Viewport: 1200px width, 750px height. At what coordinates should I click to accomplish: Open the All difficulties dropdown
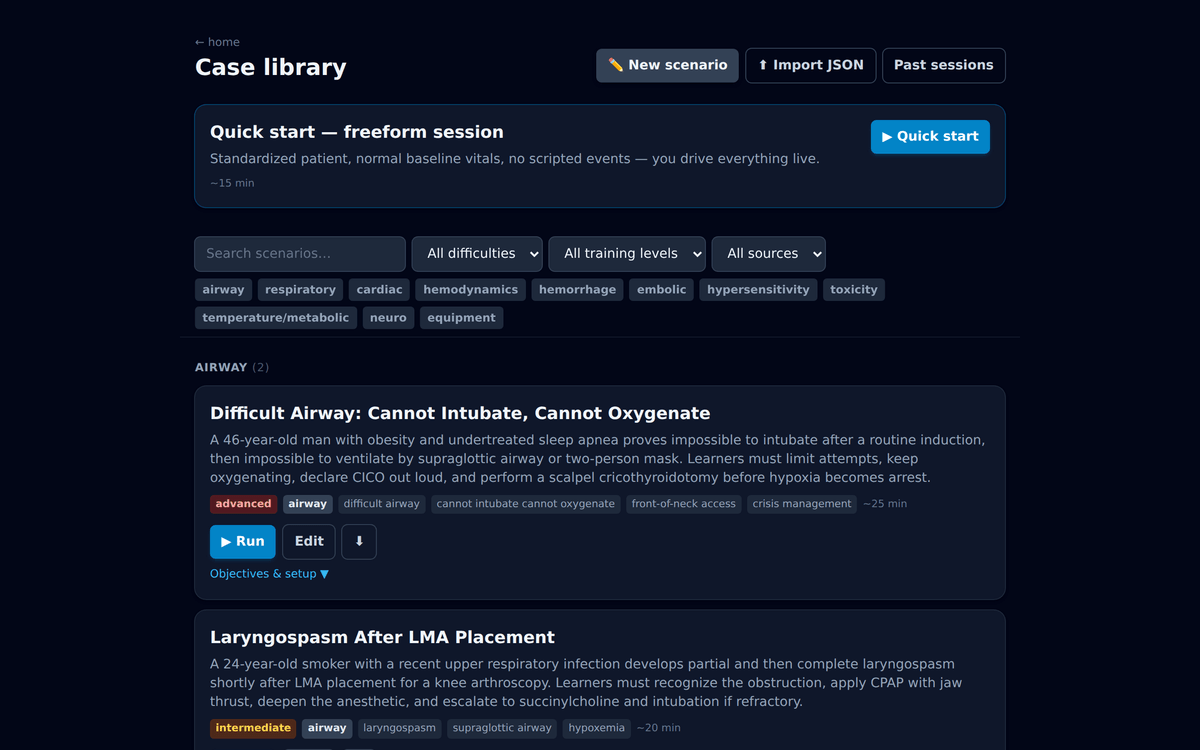tap(477, 254)
